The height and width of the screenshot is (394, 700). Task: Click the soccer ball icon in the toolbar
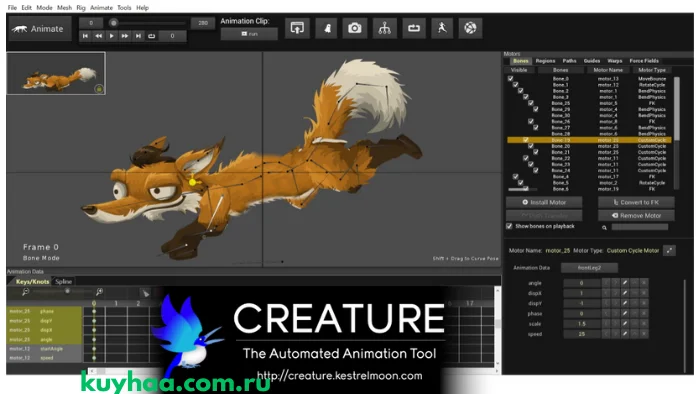[x=470, y=28]
